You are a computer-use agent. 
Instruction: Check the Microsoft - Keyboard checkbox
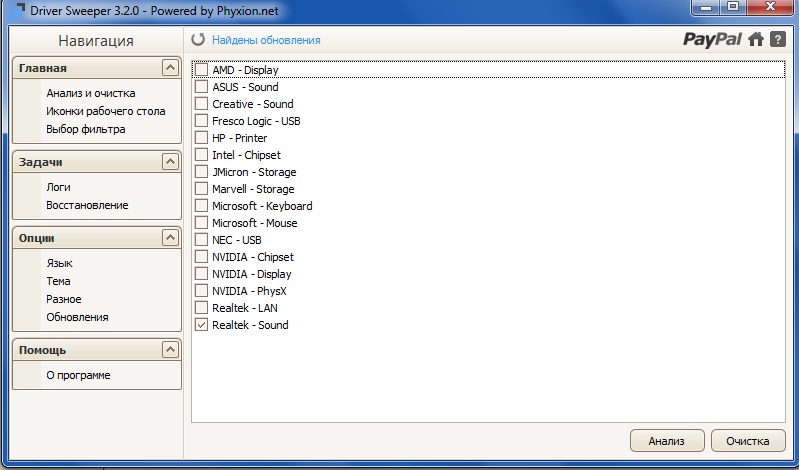coord(201,205)
